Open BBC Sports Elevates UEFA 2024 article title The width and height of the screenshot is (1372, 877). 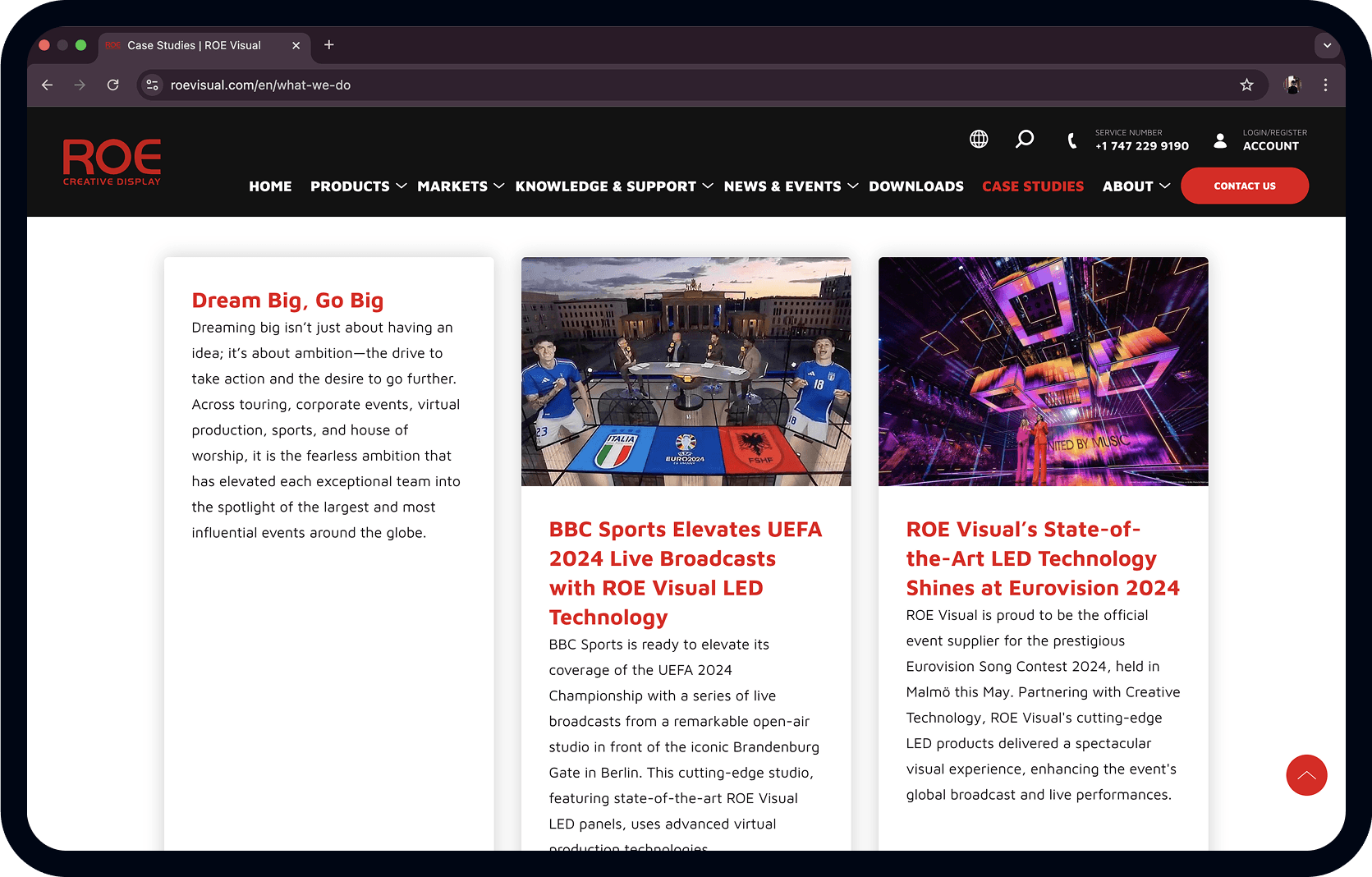(x=686, y=573)
